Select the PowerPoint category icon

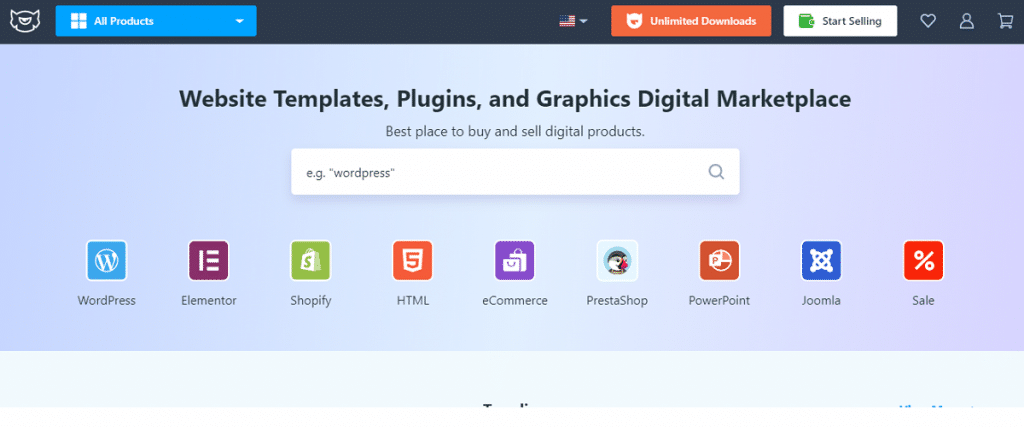[719, 261]
